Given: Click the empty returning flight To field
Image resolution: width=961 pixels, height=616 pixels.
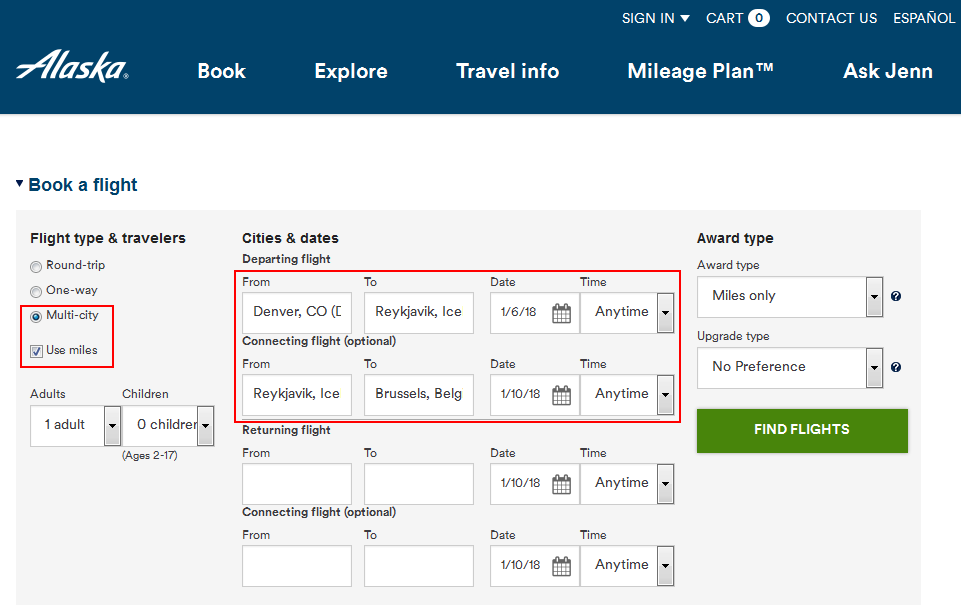Looking at the screenshot, I should pyautogui.click(x=419, y=484).
